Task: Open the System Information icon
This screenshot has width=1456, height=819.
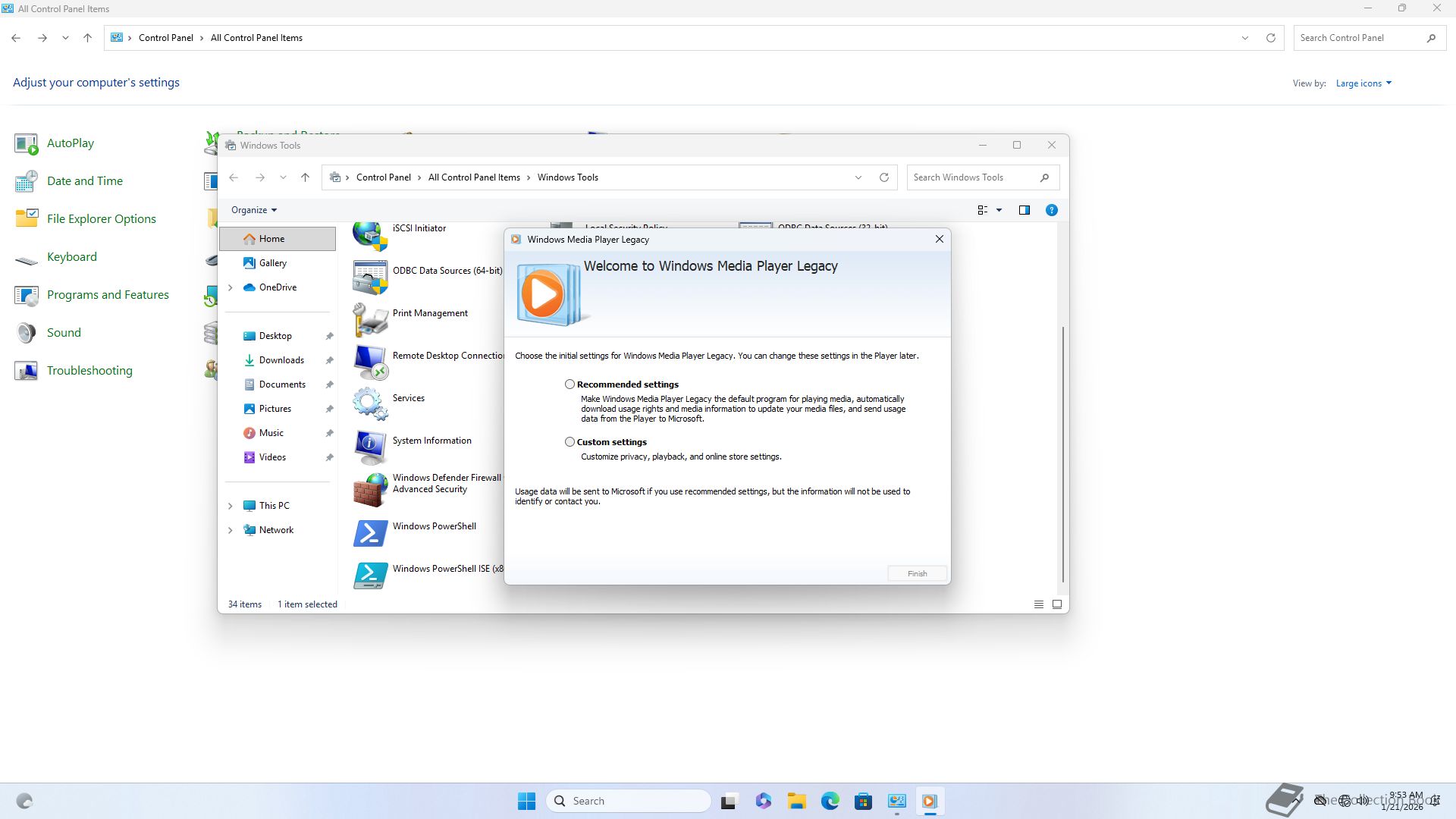Action: point(370,446)
